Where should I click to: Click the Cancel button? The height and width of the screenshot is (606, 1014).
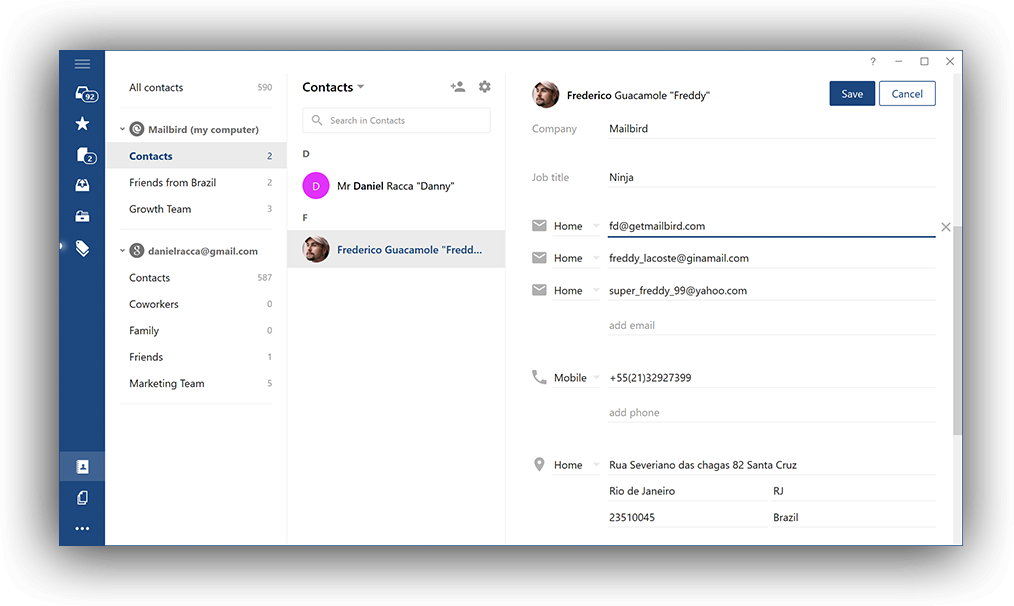tap(907, 94)
